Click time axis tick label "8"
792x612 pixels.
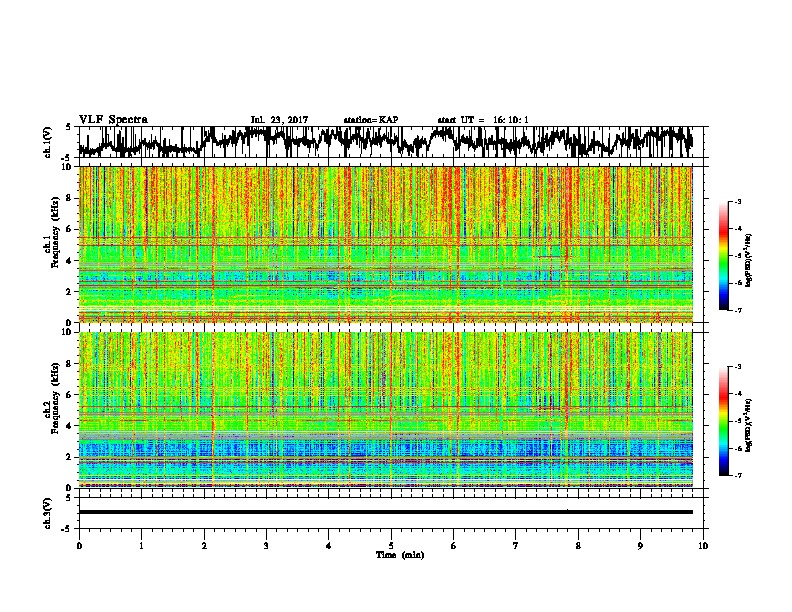(x=578, y=546)
